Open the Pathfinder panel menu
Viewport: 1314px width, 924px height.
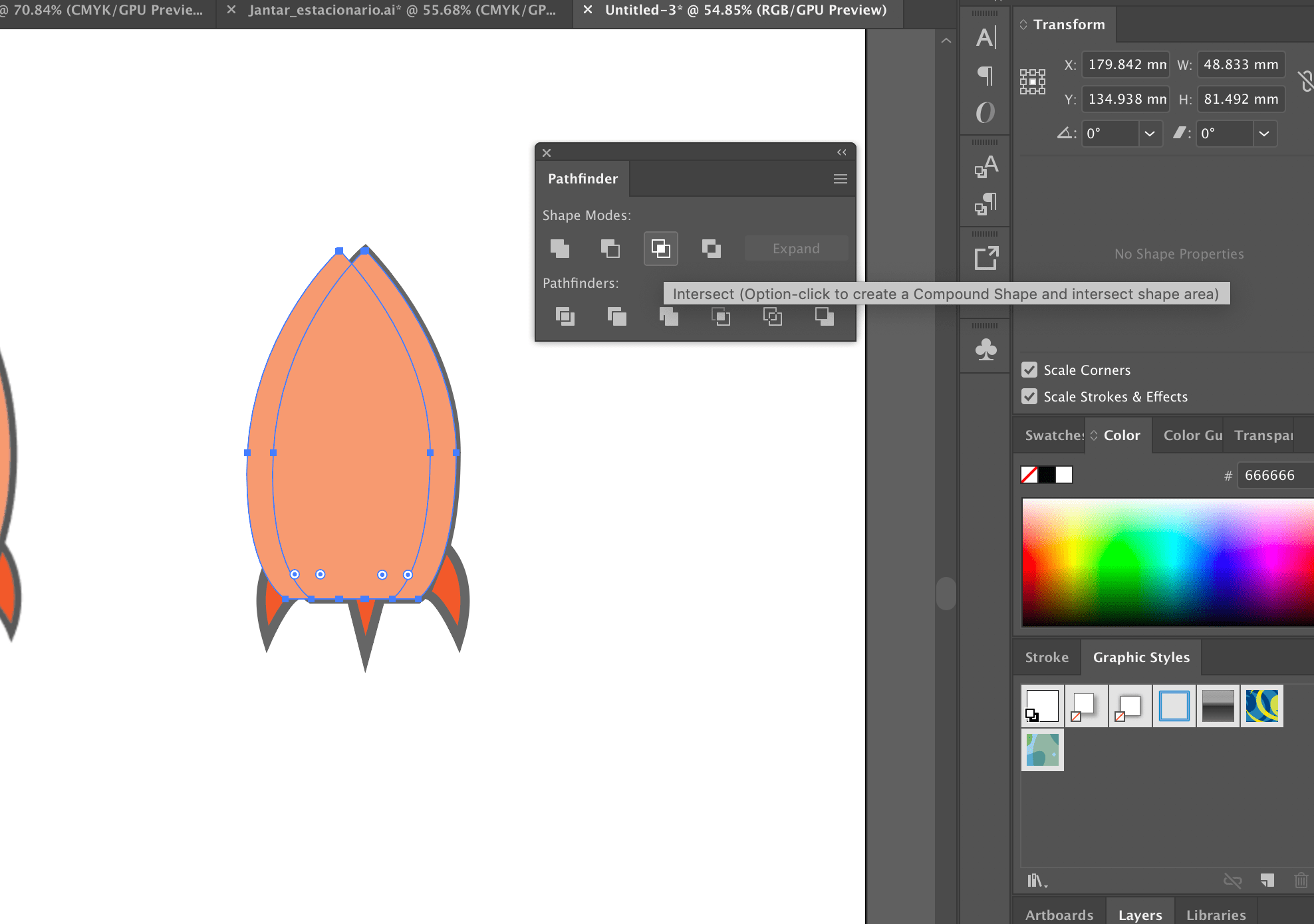840,179
